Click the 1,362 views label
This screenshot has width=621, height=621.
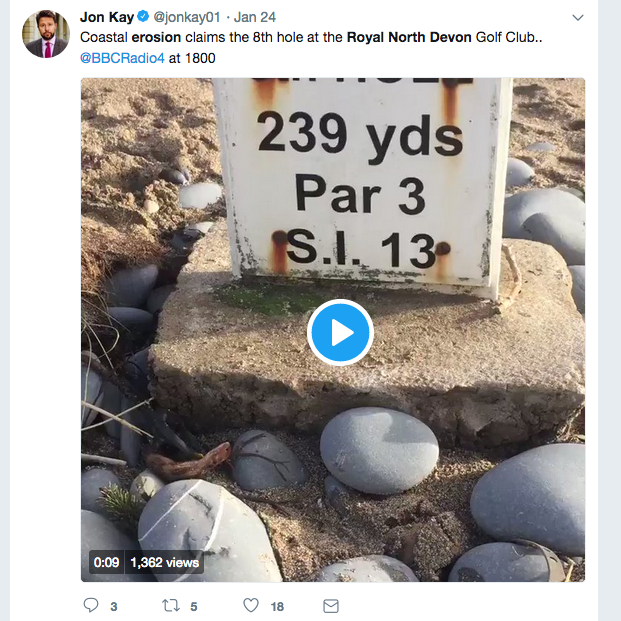[x=164, y=562]
